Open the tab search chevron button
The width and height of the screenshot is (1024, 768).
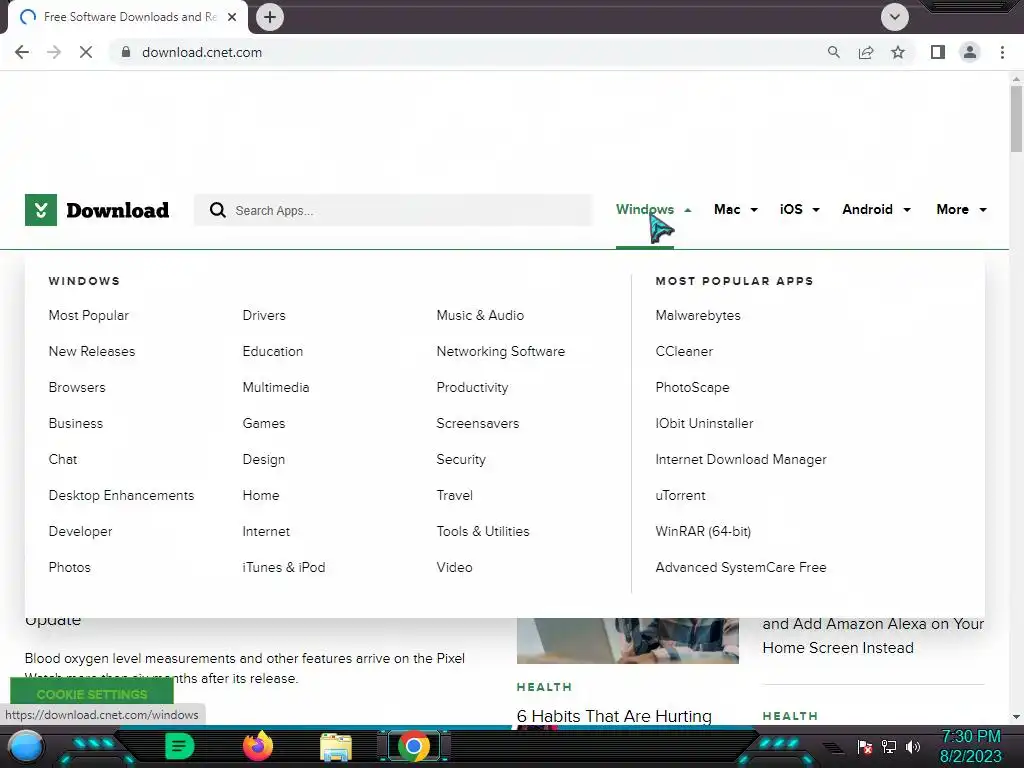click(895, 17)
